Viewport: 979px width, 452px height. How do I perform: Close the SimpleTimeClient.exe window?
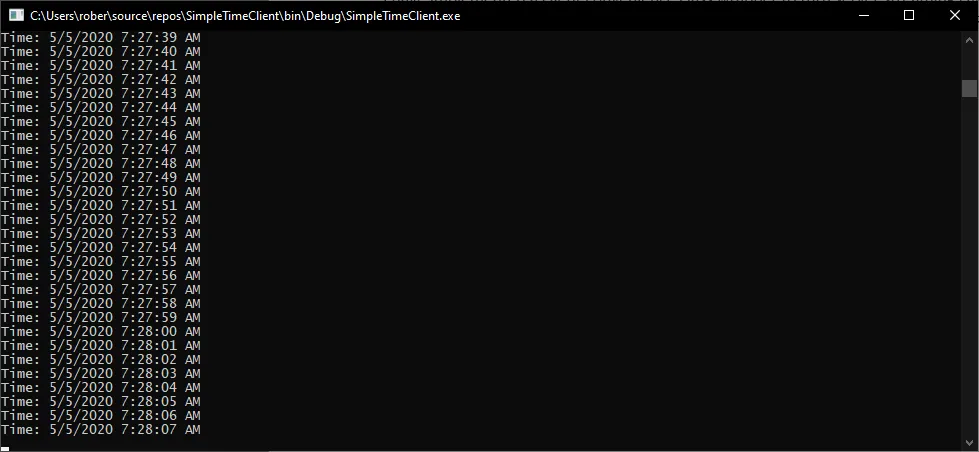coord(955,16)
